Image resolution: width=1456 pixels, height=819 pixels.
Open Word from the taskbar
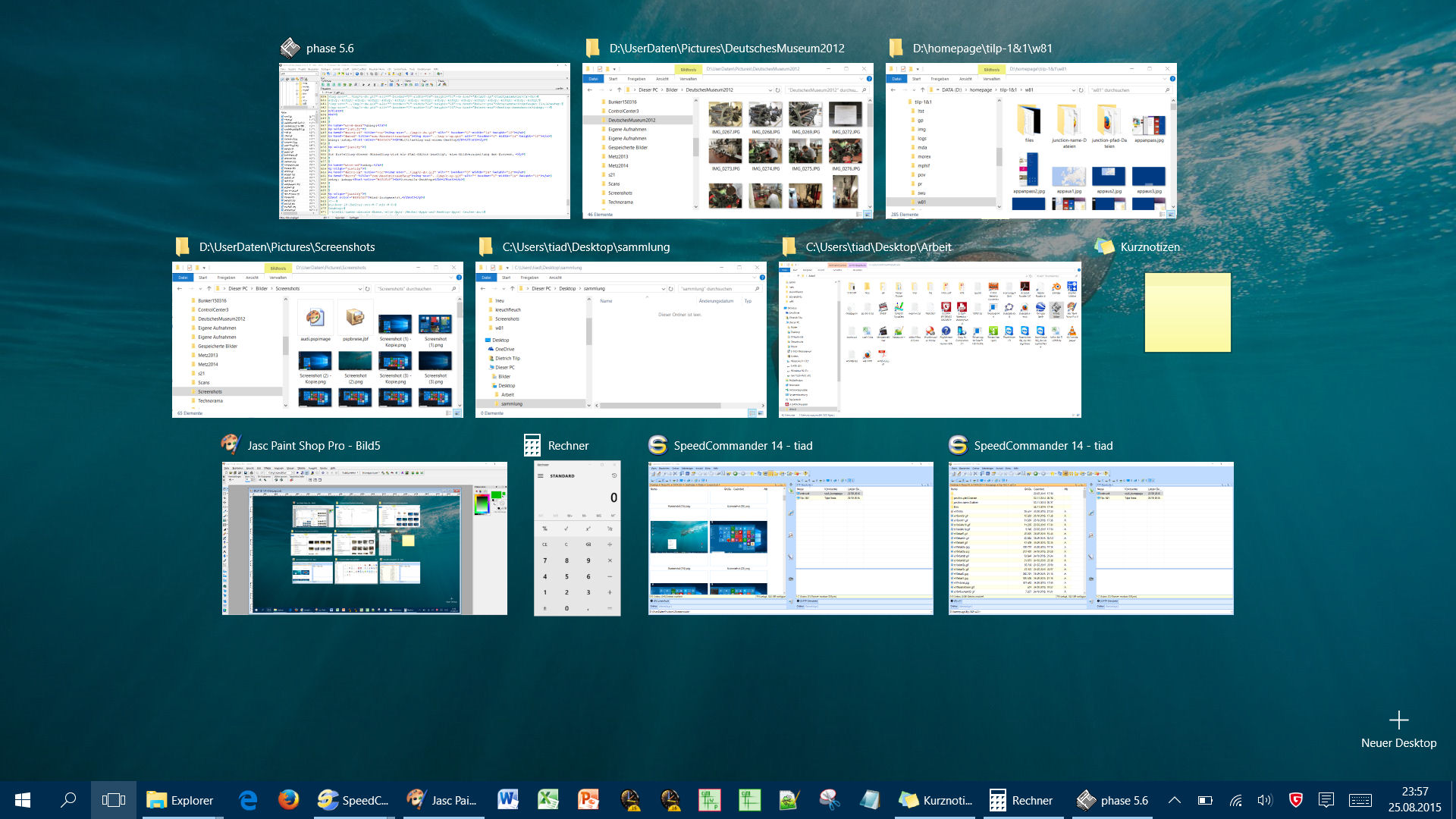pyautogui.click(x=507, y=800)
